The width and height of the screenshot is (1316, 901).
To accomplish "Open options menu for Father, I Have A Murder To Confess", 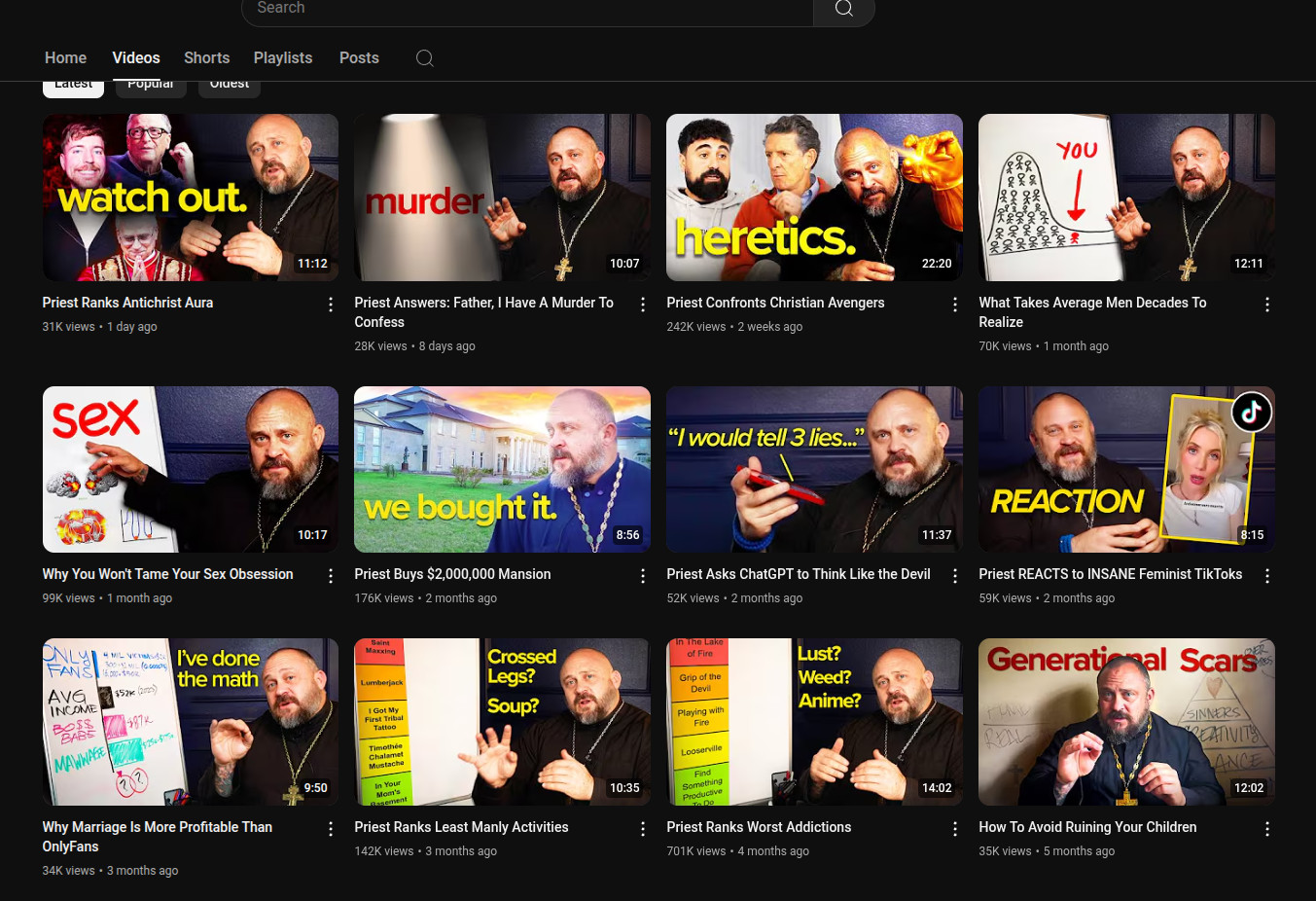I will 643,305.
